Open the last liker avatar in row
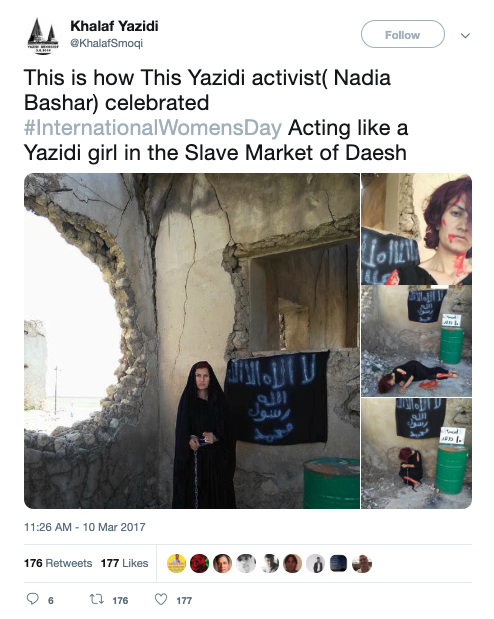This screenshot has height=619, width=494. click(362, 563)
